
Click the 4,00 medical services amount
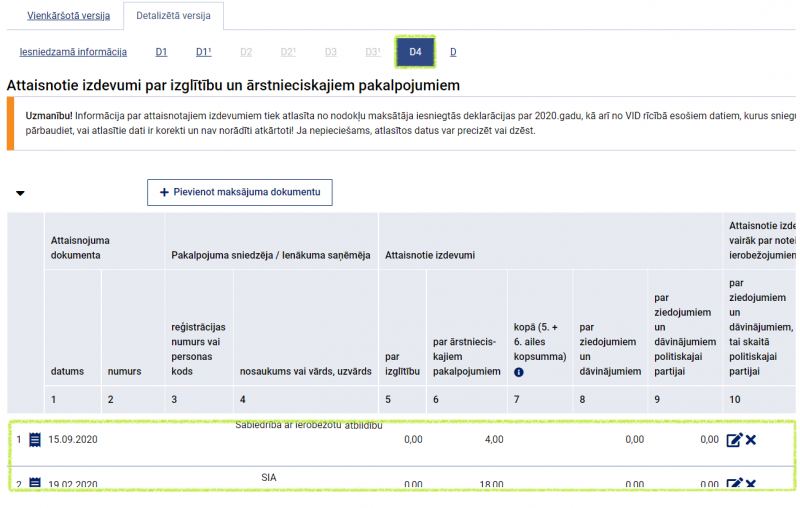494,440
